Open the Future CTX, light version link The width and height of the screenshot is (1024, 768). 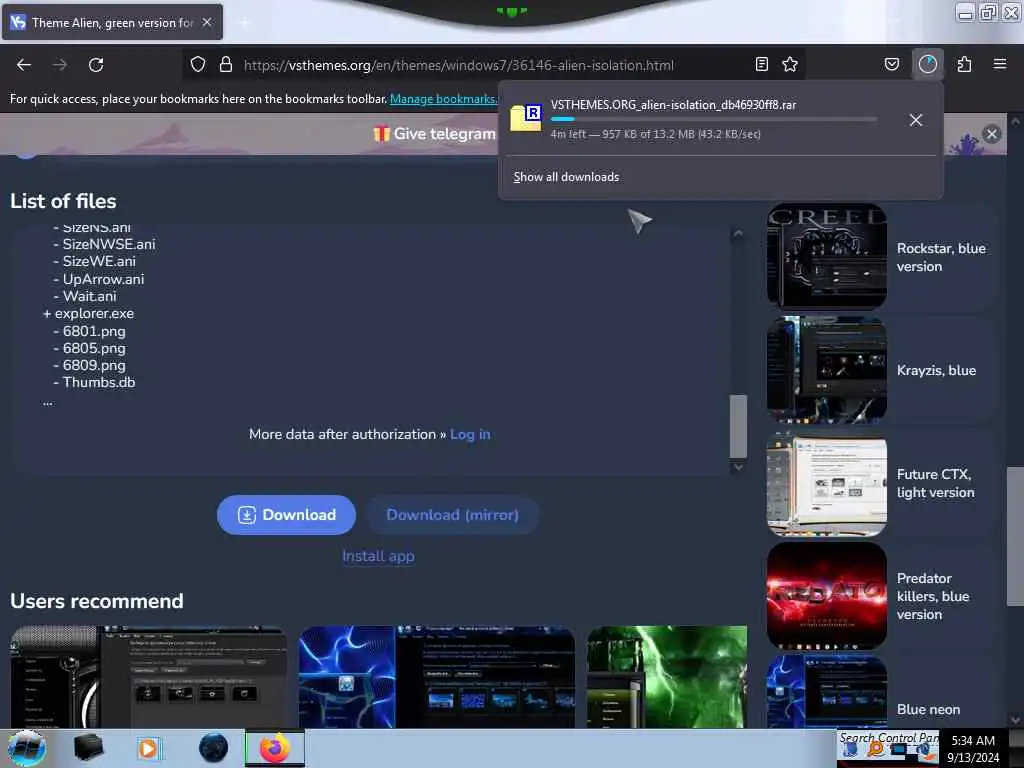pos(935,483)
